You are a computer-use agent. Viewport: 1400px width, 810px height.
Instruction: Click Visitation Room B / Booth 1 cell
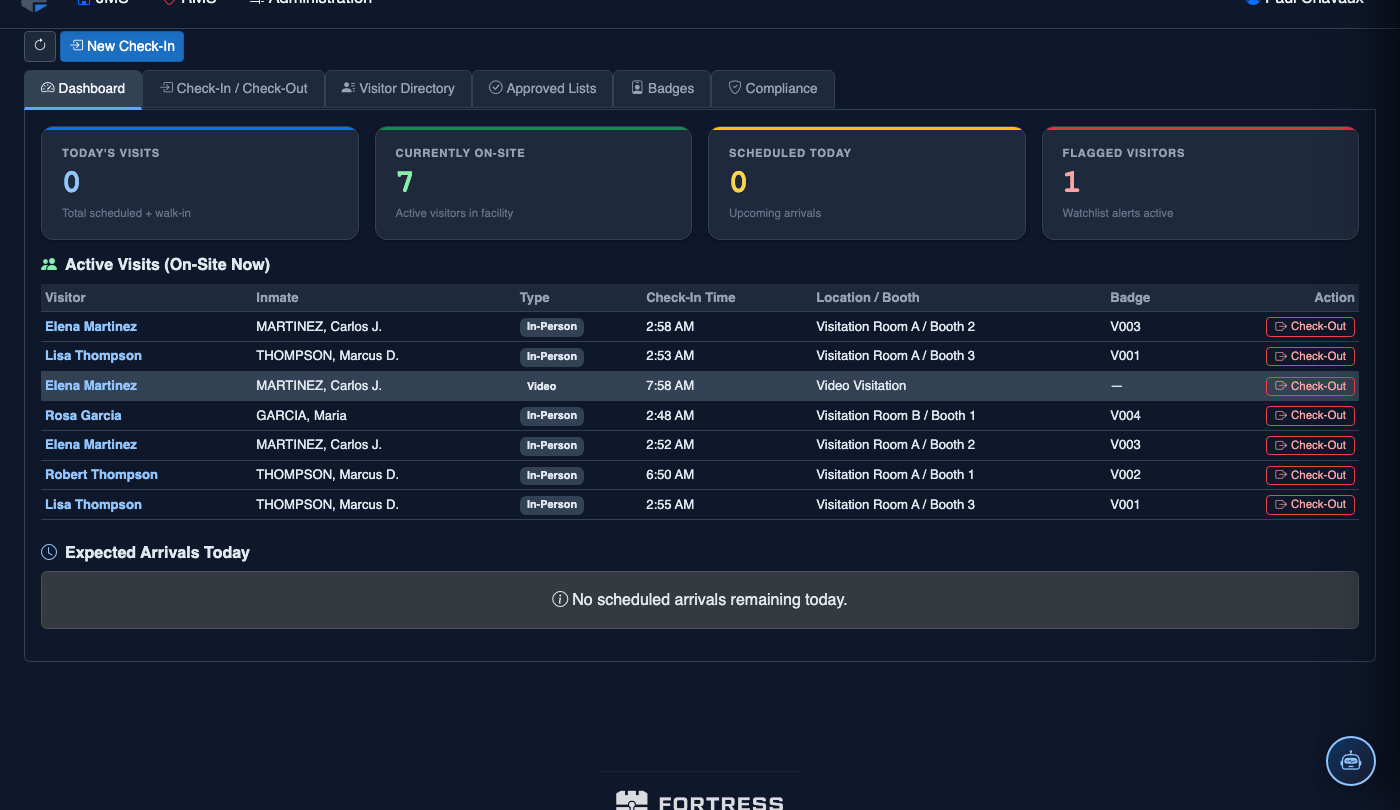[x=896, y=415]
